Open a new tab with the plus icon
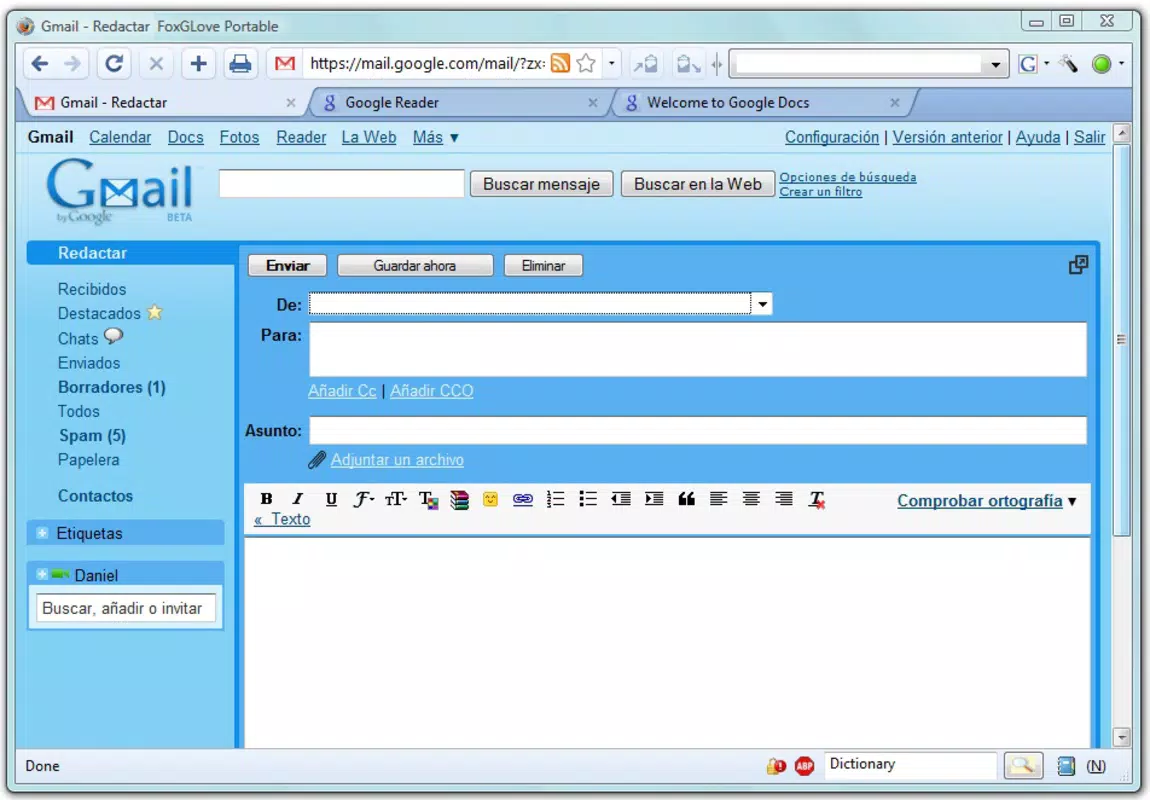Screen dimensions: 1150x800 click(x=198, y=64)
